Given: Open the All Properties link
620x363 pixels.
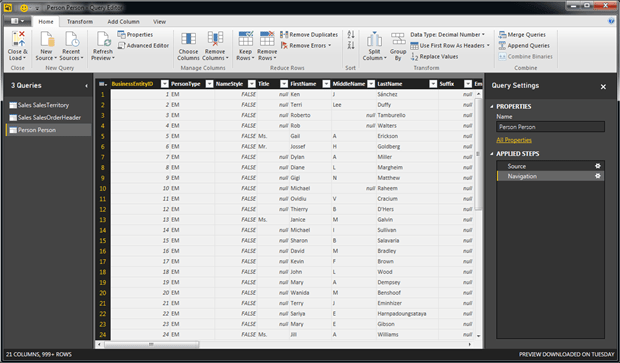Looking at the screenshot, I should pyautogui.click(x=514, y=140).
